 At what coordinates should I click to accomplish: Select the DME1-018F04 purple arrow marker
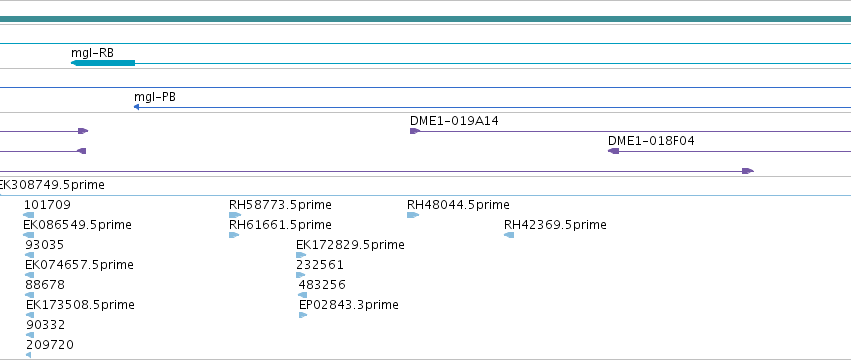point(613,151)
